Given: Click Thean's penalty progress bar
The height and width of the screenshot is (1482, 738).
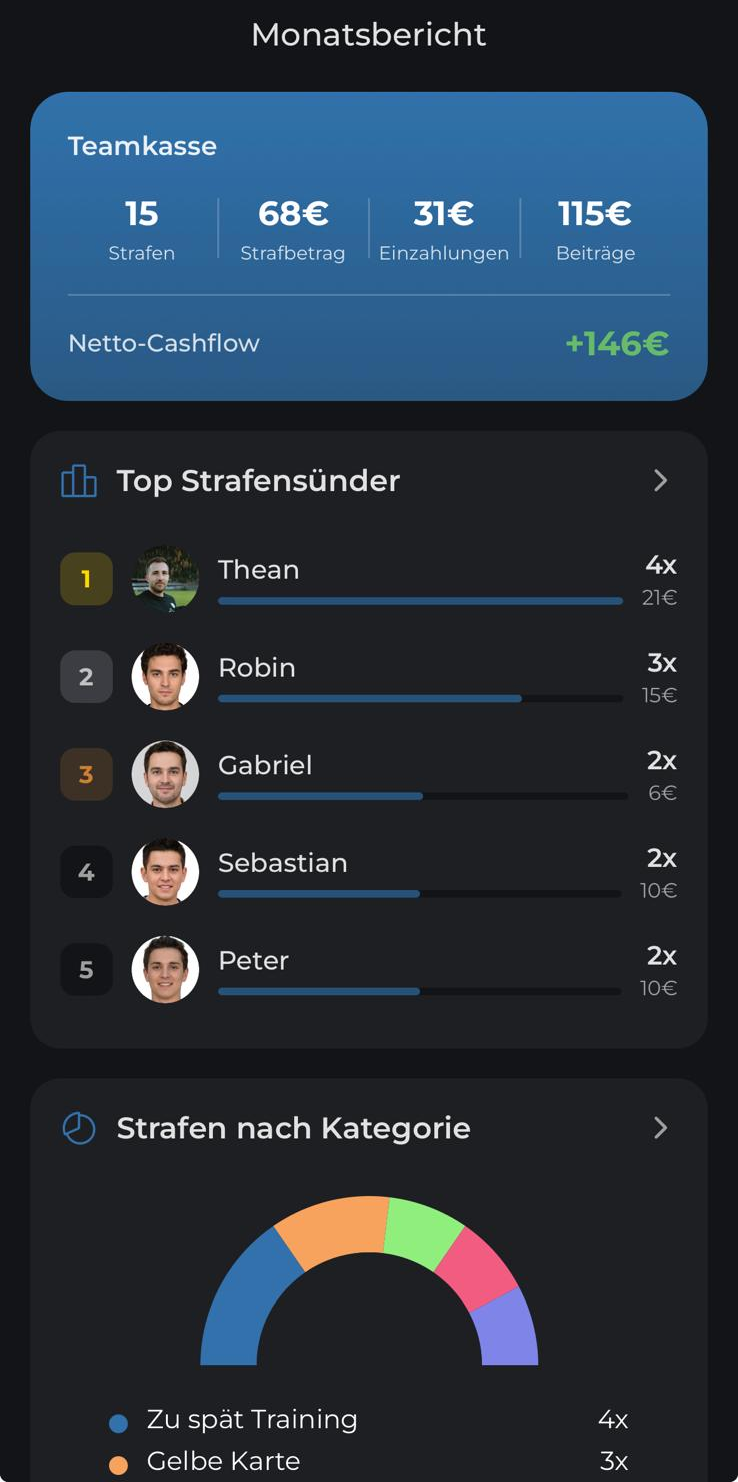Looking at the screenshot, I should (420, 601).
